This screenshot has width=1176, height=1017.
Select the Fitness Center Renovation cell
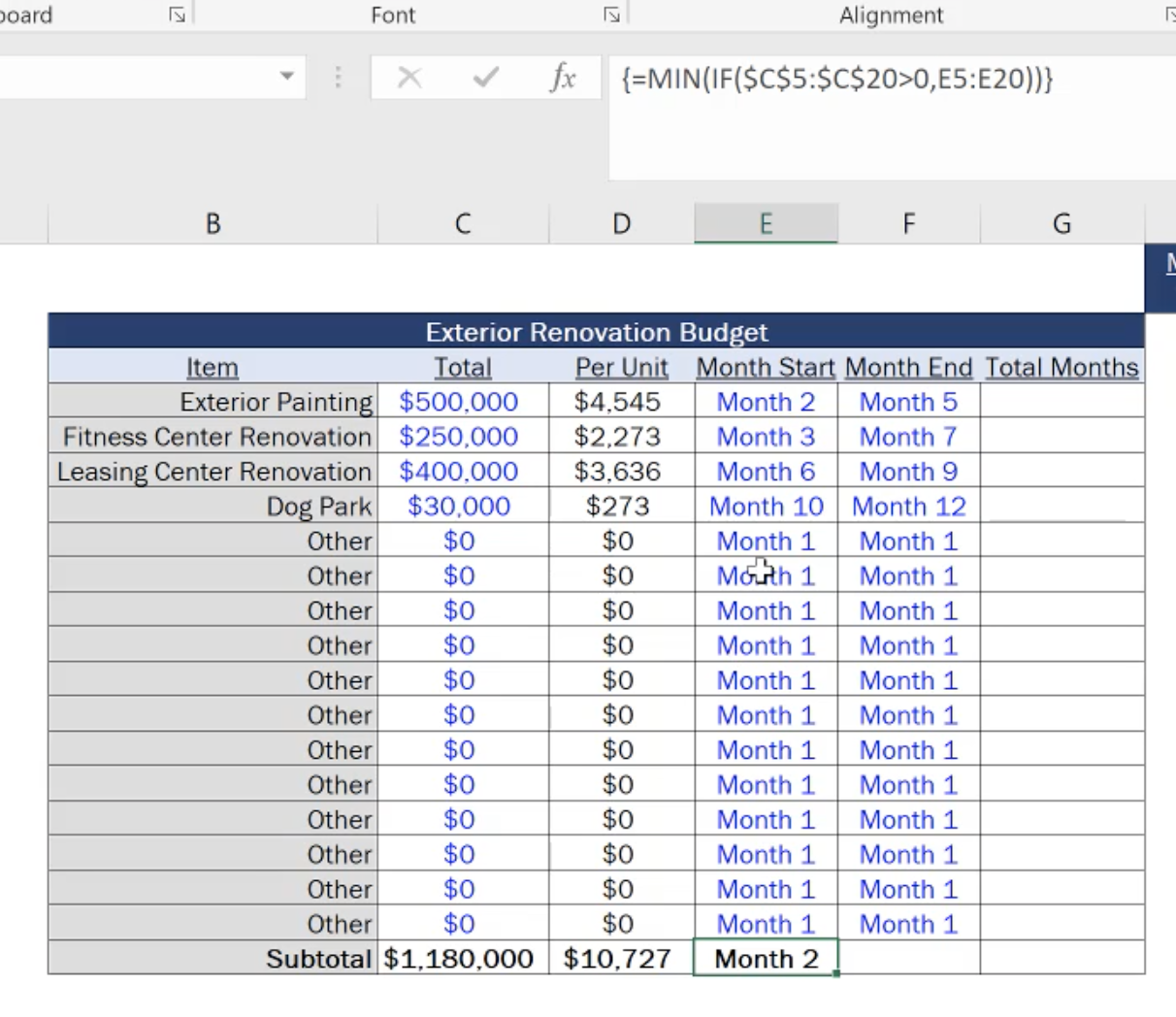tap(212, 437)
